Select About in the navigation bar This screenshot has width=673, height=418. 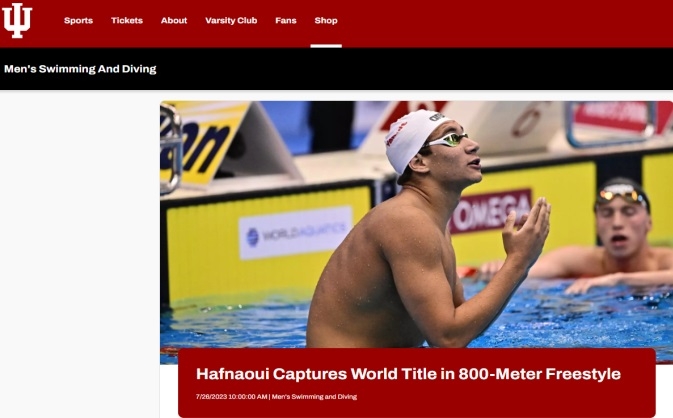pyautogui.click(x=174, y=21)
